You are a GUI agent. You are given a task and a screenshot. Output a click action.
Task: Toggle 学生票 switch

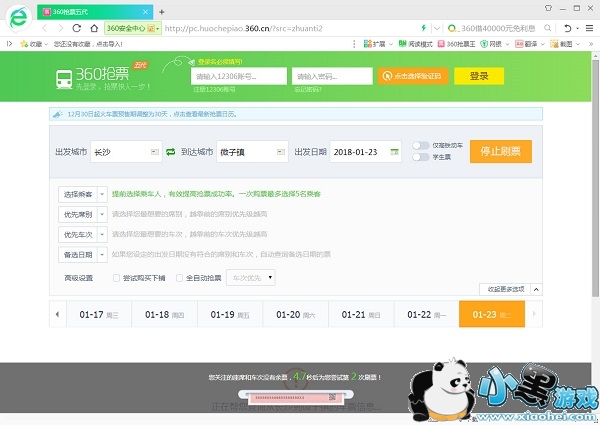421,157
